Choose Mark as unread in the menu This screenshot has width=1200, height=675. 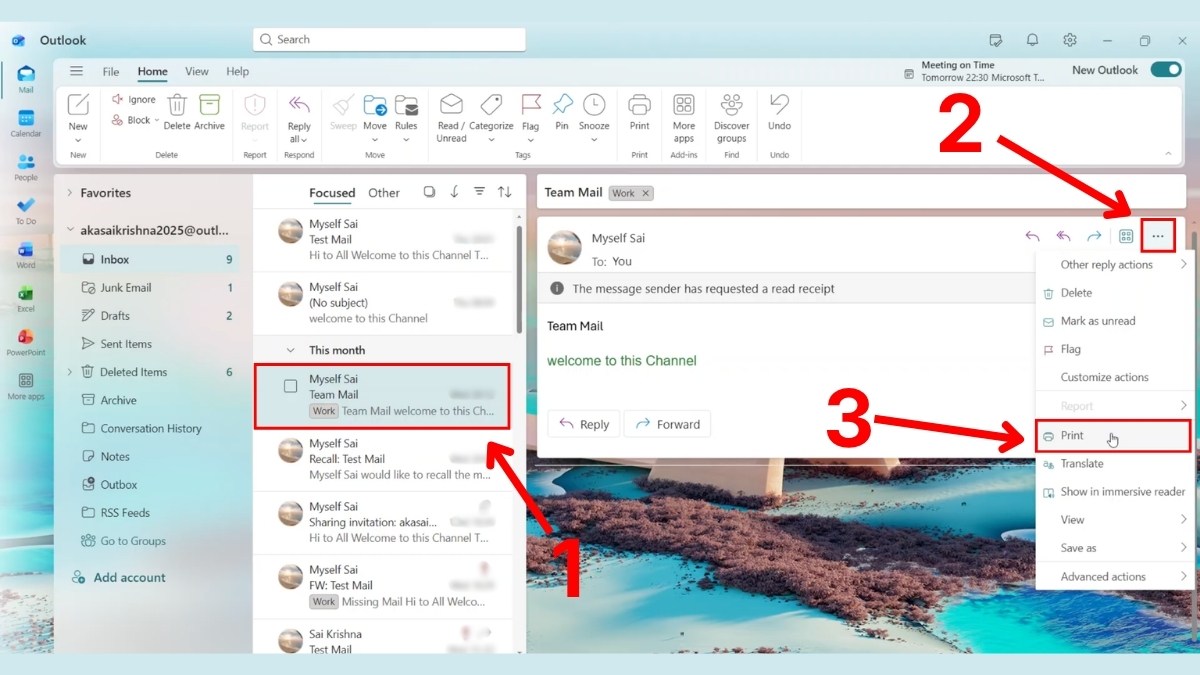point(1113,321)
